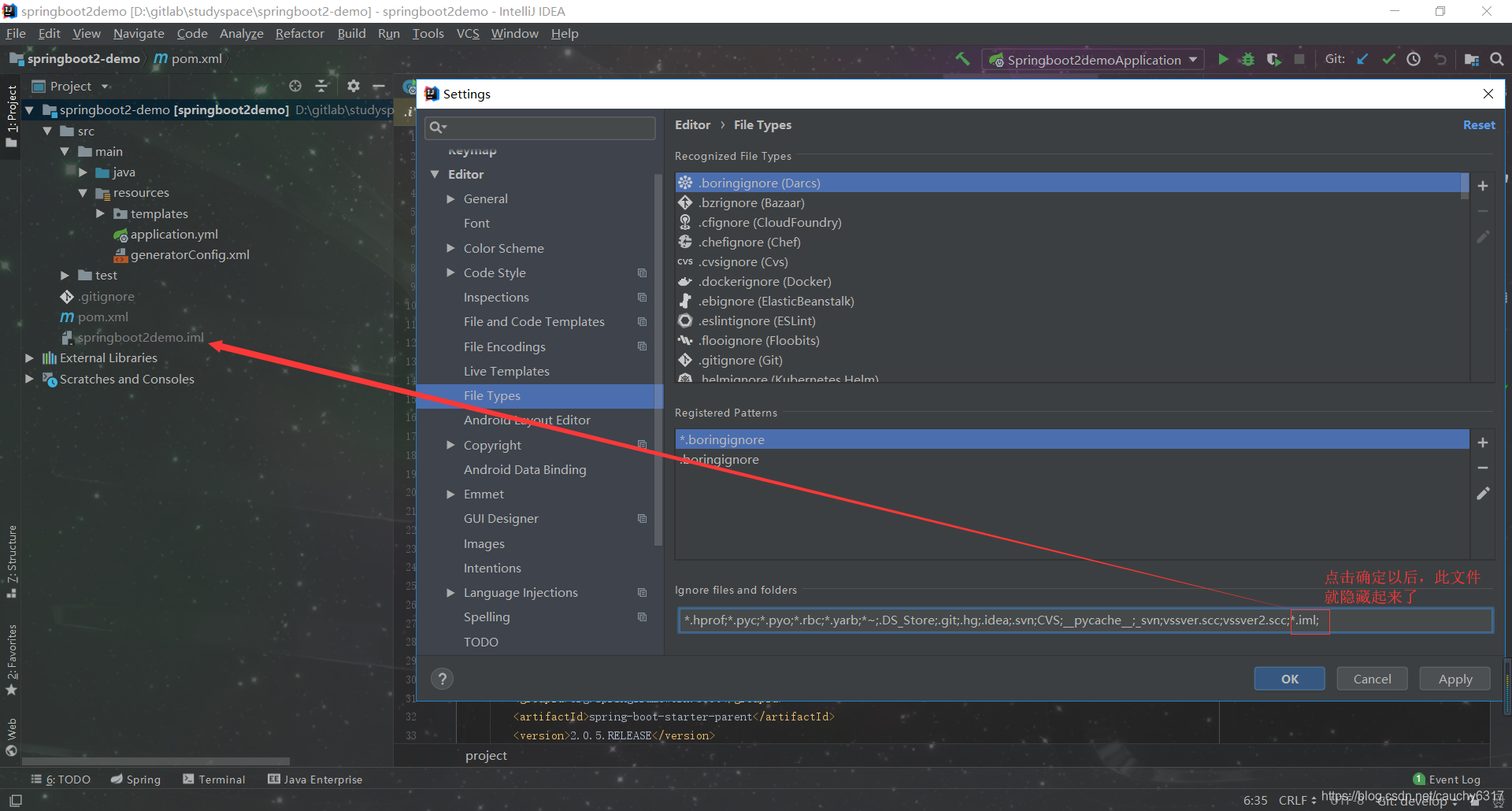Click the search icon in the Settings search field

438,128
